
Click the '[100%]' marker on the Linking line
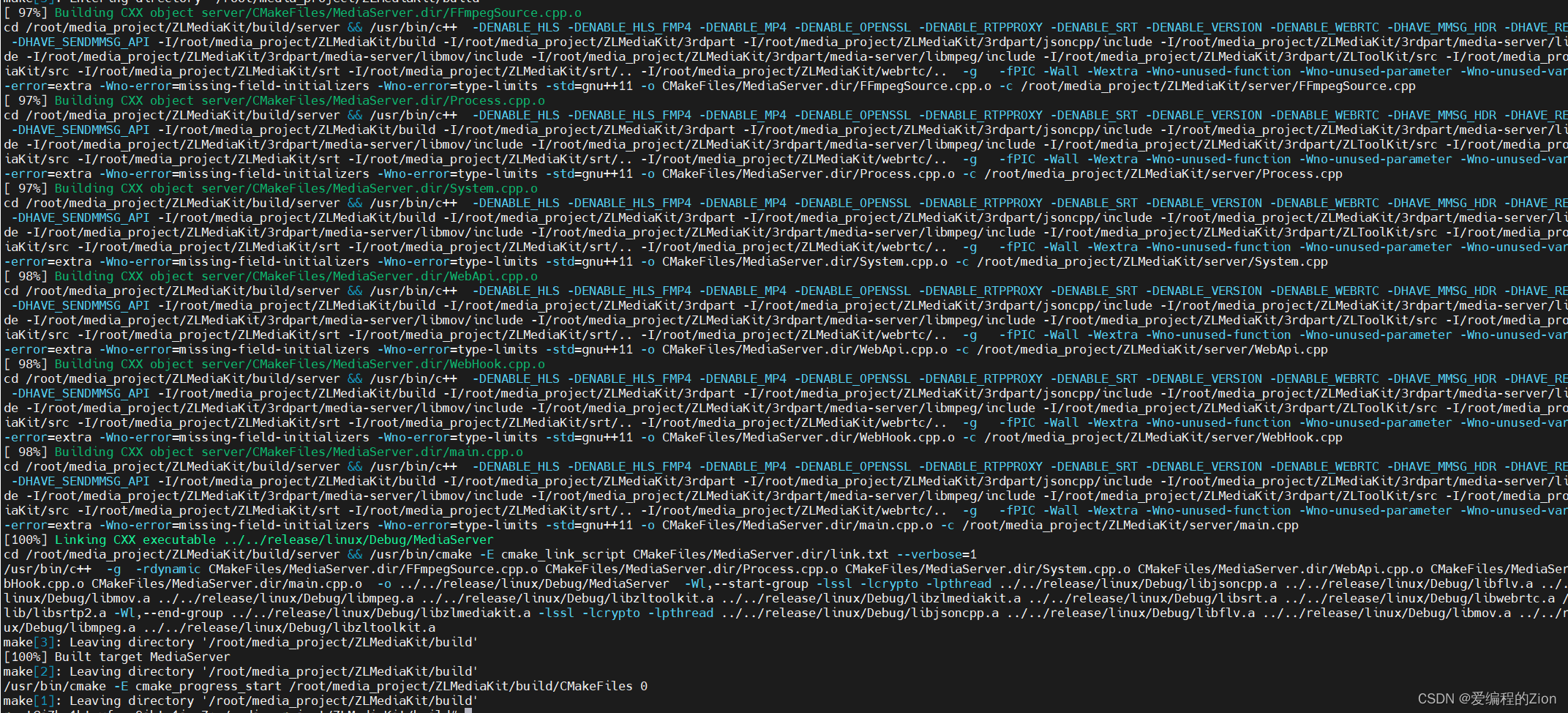point(26,540)
